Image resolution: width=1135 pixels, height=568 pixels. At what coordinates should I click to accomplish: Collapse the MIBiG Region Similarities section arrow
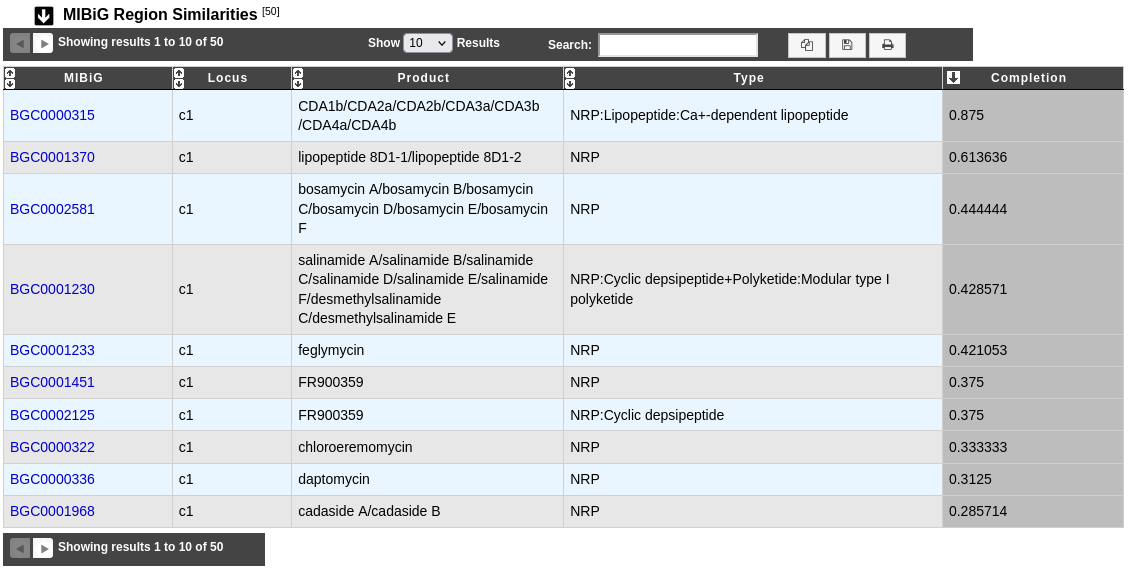tap(43, 15)
